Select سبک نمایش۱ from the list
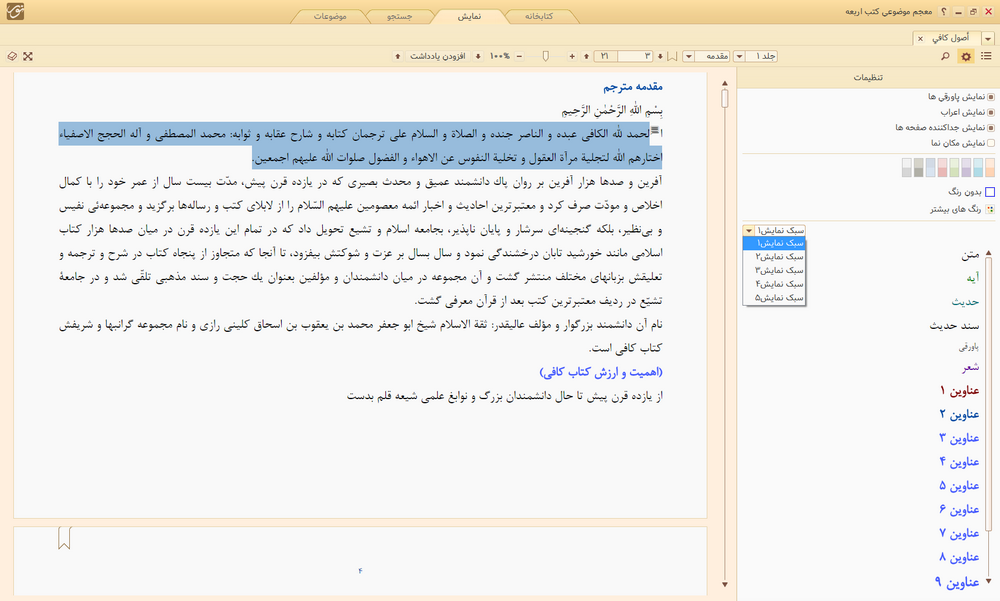 (x=774, y=243)
